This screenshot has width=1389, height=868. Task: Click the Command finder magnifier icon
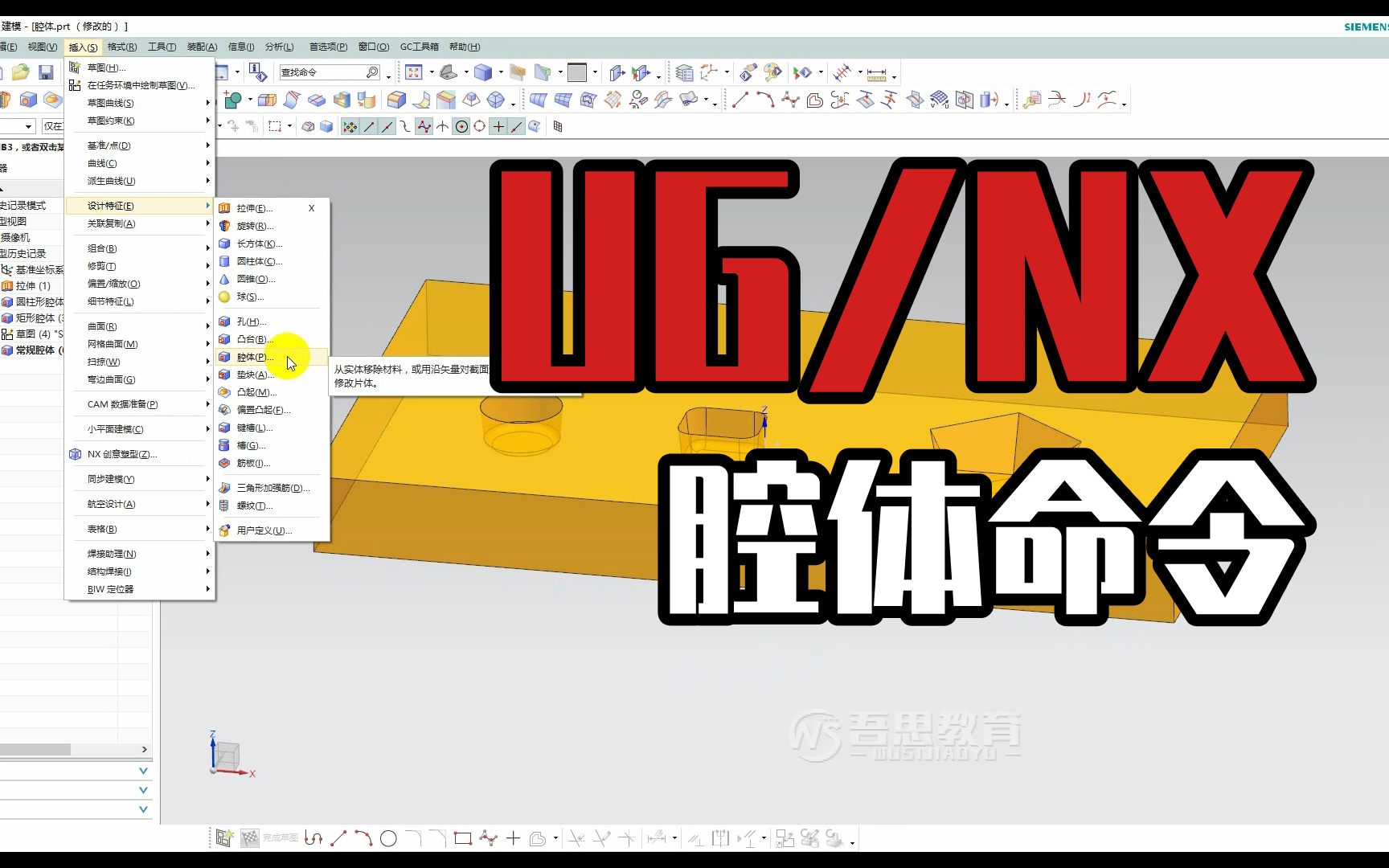[372, 72]
